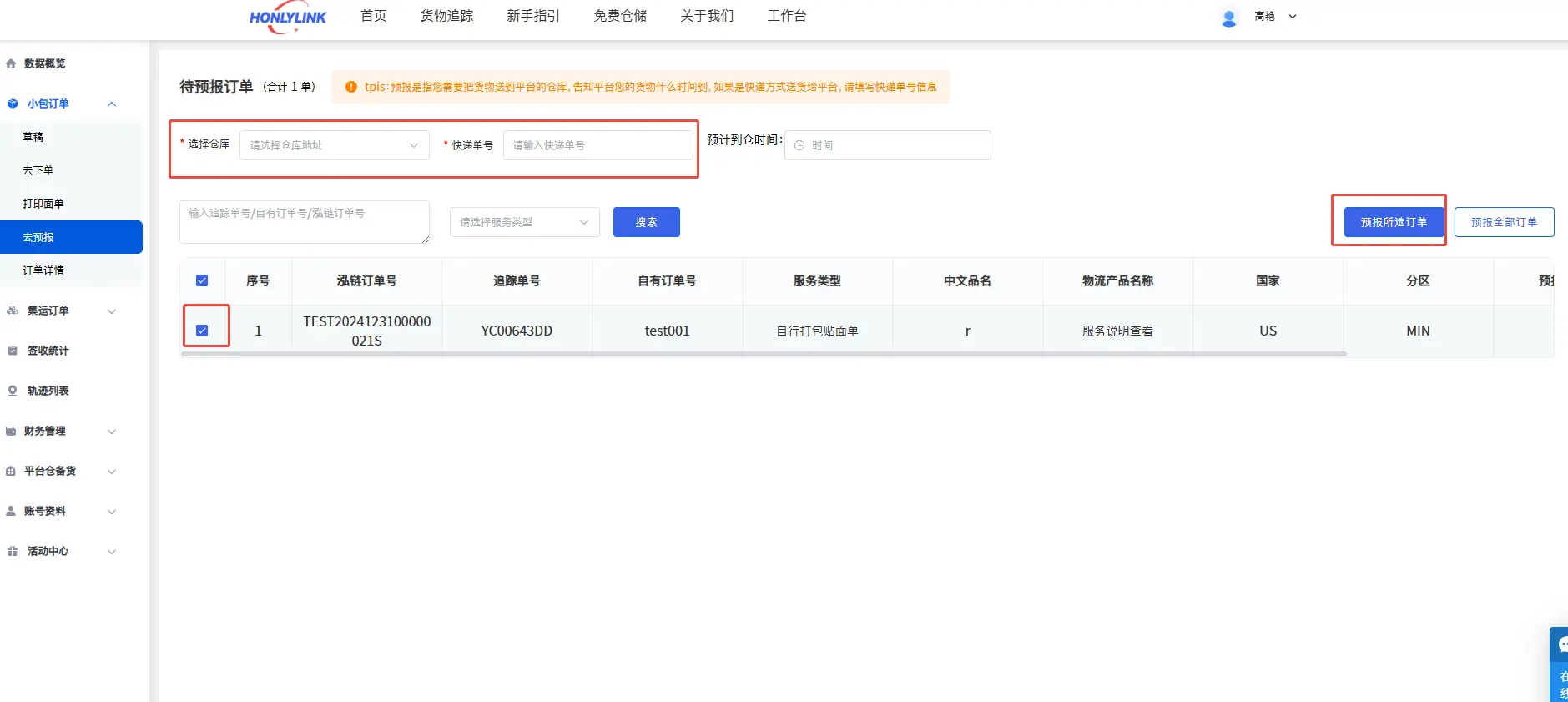Click the blue 搜索 button
The height and width of the screenshot is (702, 1568).
646,222
